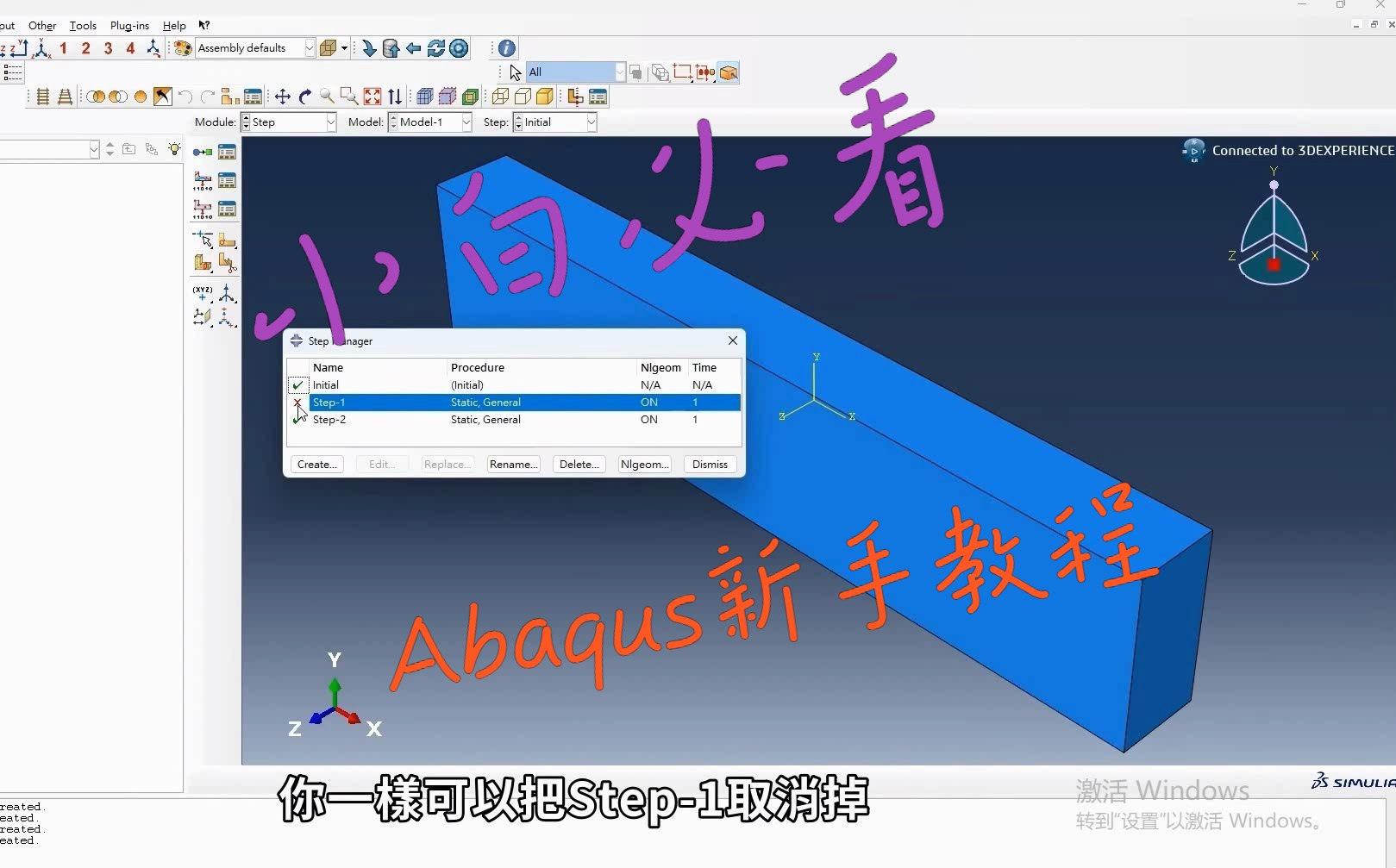The image size is (1396, 868).
Task: Apply view number 4
Action: (x=130, y=48)
